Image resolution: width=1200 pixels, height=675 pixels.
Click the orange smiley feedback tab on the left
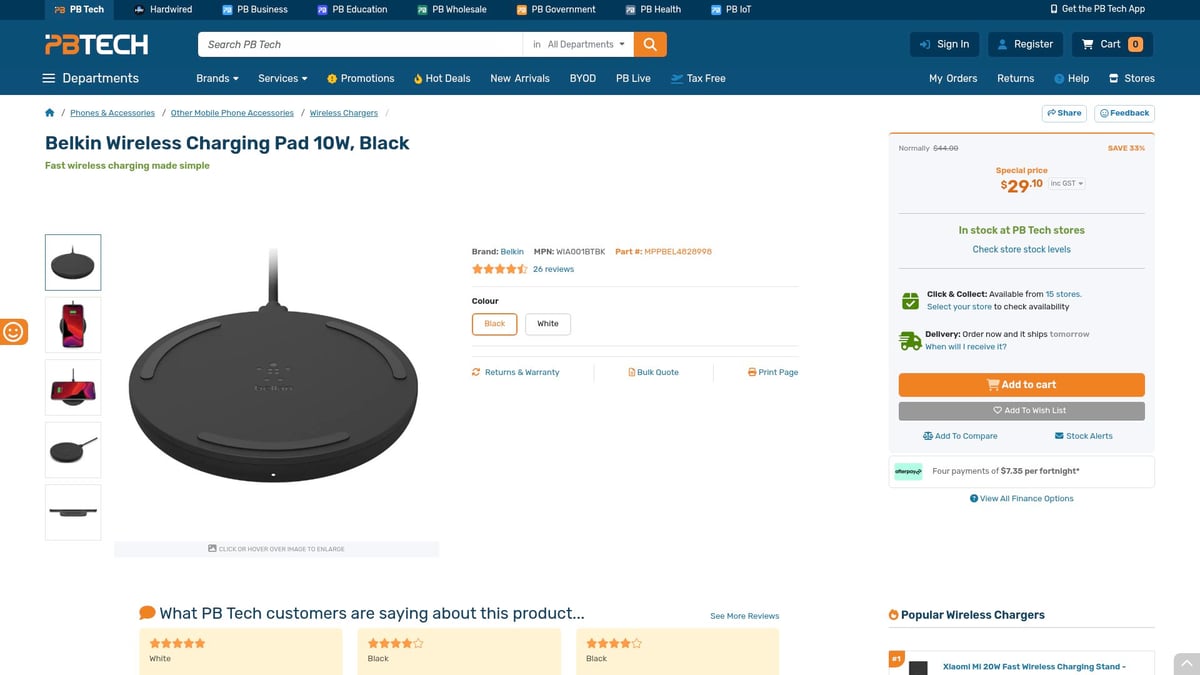[x=14, y=331]
